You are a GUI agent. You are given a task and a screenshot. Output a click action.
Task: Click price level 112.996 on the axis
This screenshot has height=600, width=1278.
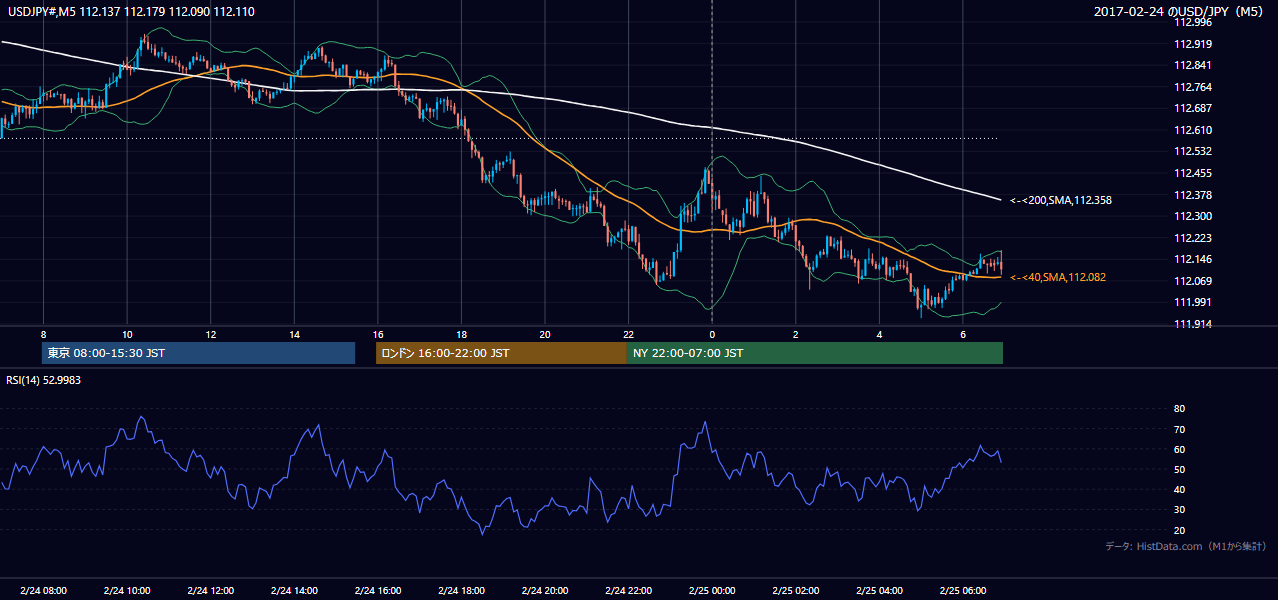pos(1192,22)
